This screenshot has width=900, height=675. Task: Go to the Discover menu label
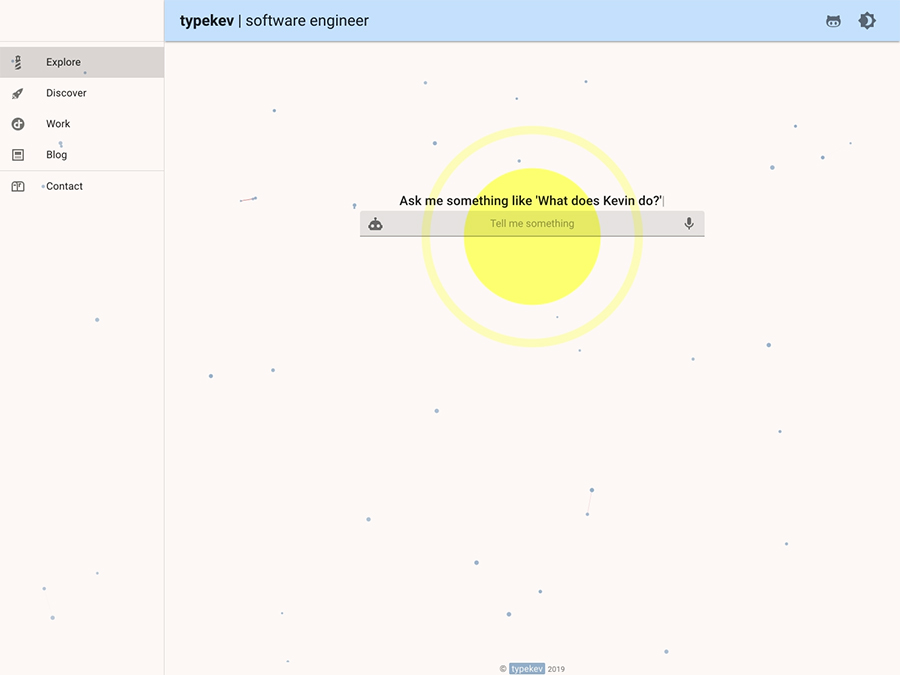pyautogui.click(x=66, y=93)
